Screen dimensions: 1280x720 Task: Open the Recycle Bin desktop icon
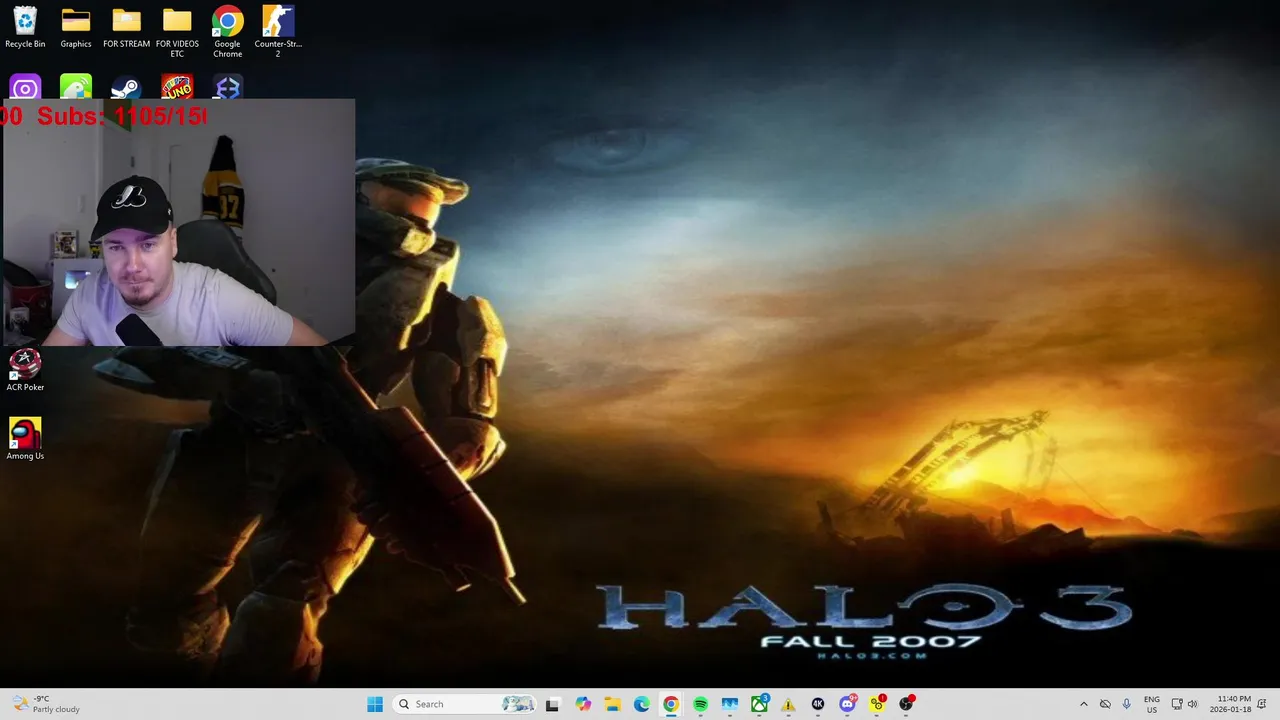[25, 27]
